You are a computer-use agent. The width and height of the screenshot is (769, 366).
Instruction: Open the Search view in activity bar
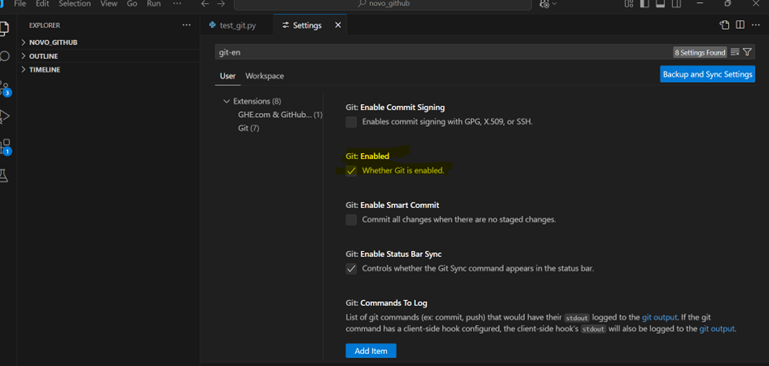point(4,56)
